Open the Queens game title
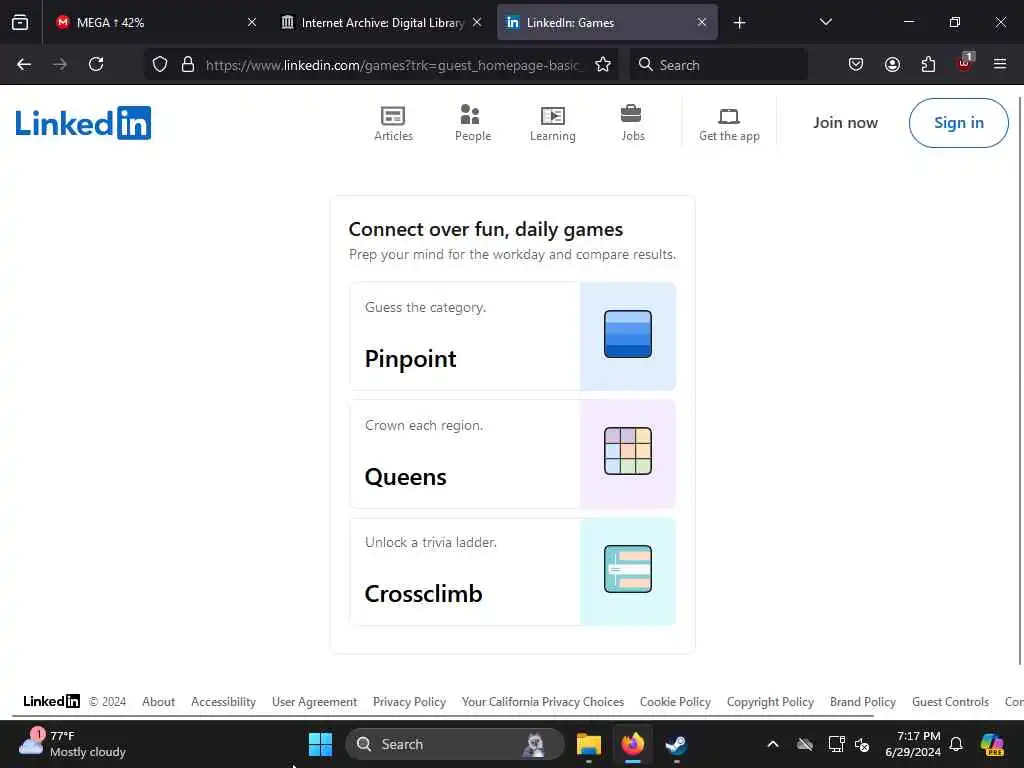1024x768 pixels. 406,477
